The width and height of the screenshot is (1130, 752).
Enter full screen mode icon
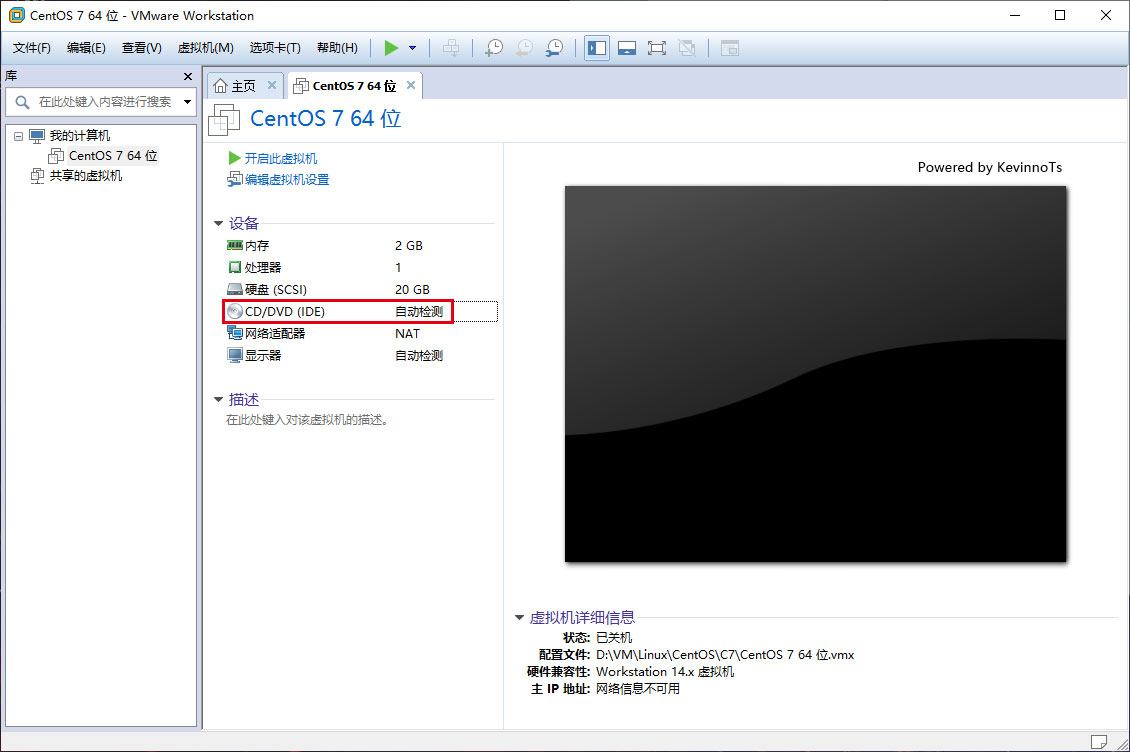coord(657,48)
